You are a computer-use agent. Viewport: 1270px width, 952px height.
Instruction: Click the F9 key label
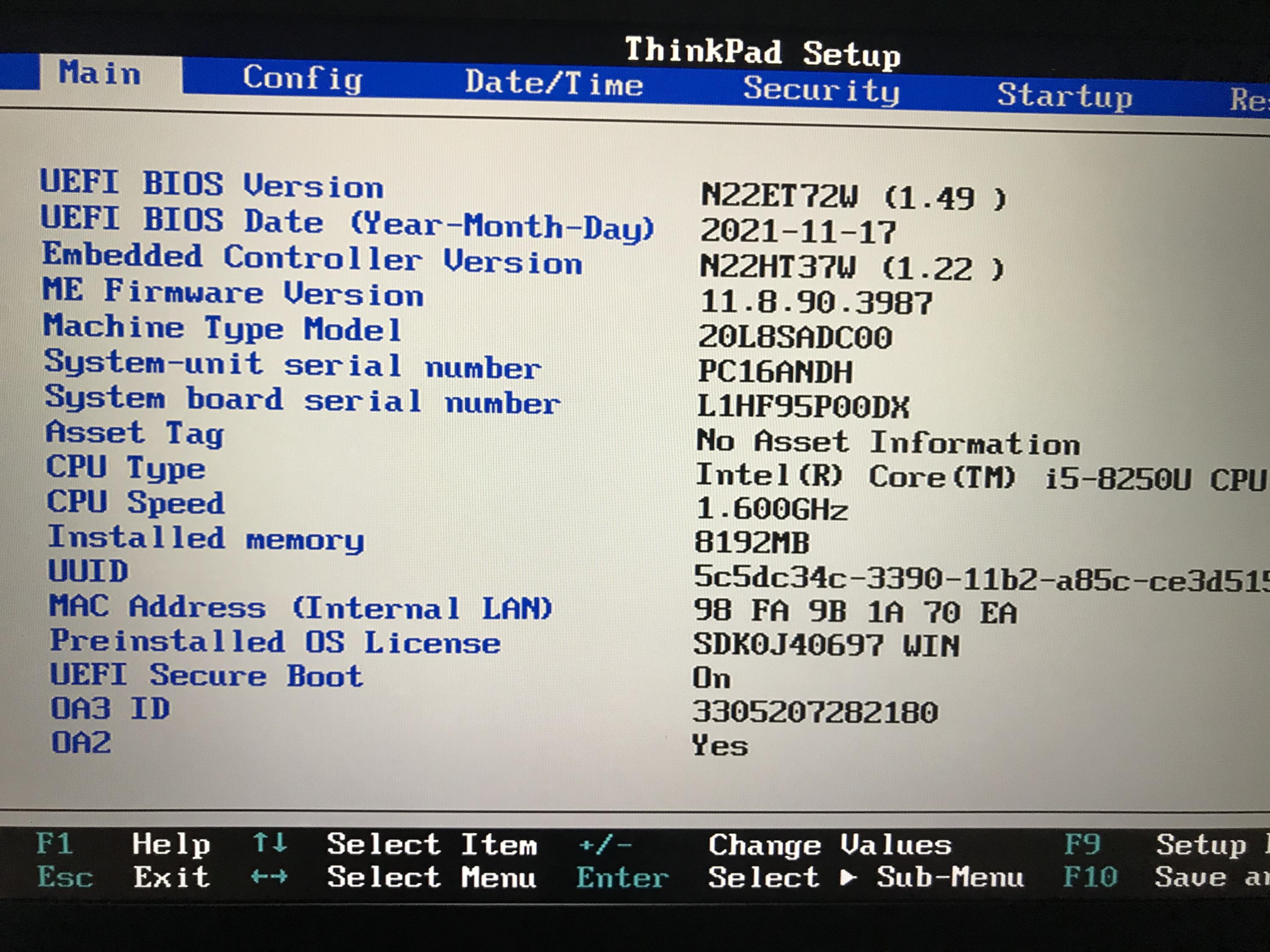point(1082,845)
